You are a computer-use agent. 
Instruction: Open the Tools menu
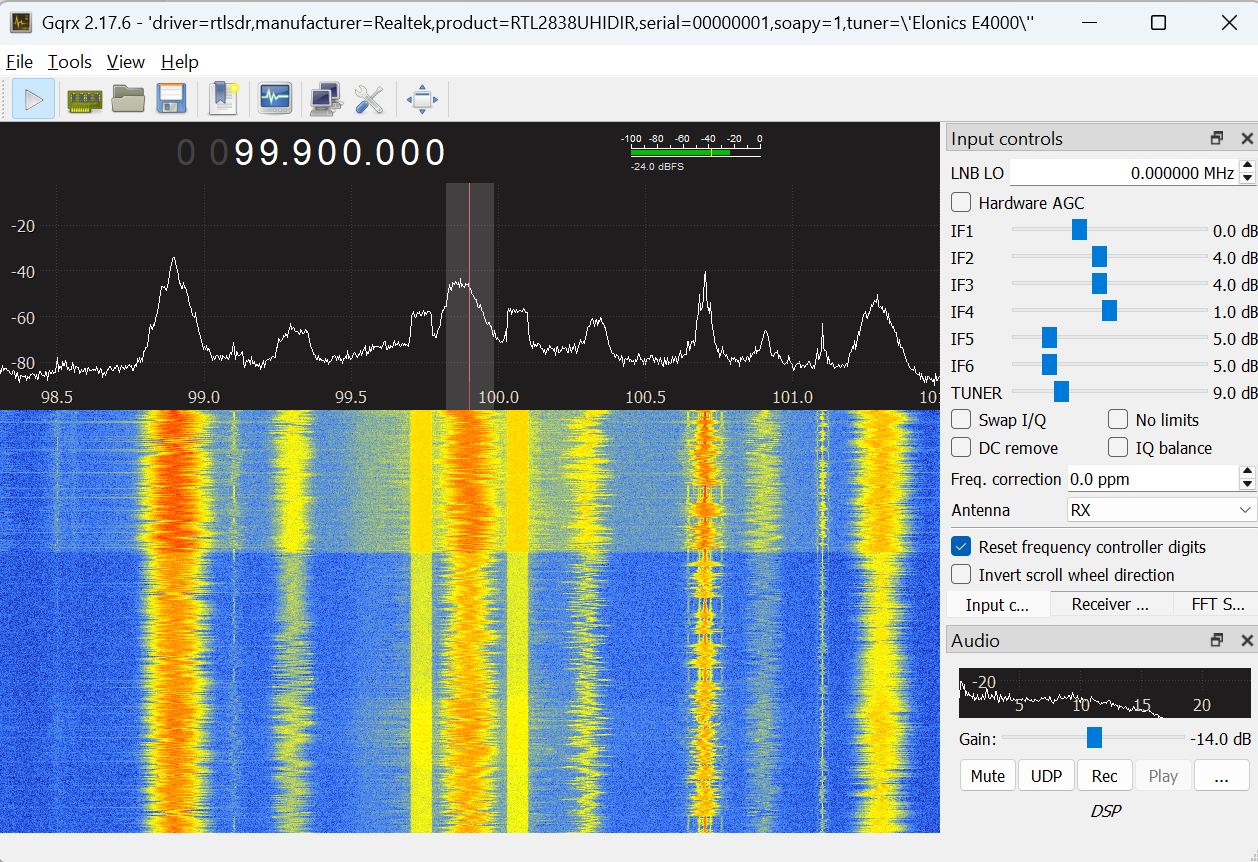(70, 62)
